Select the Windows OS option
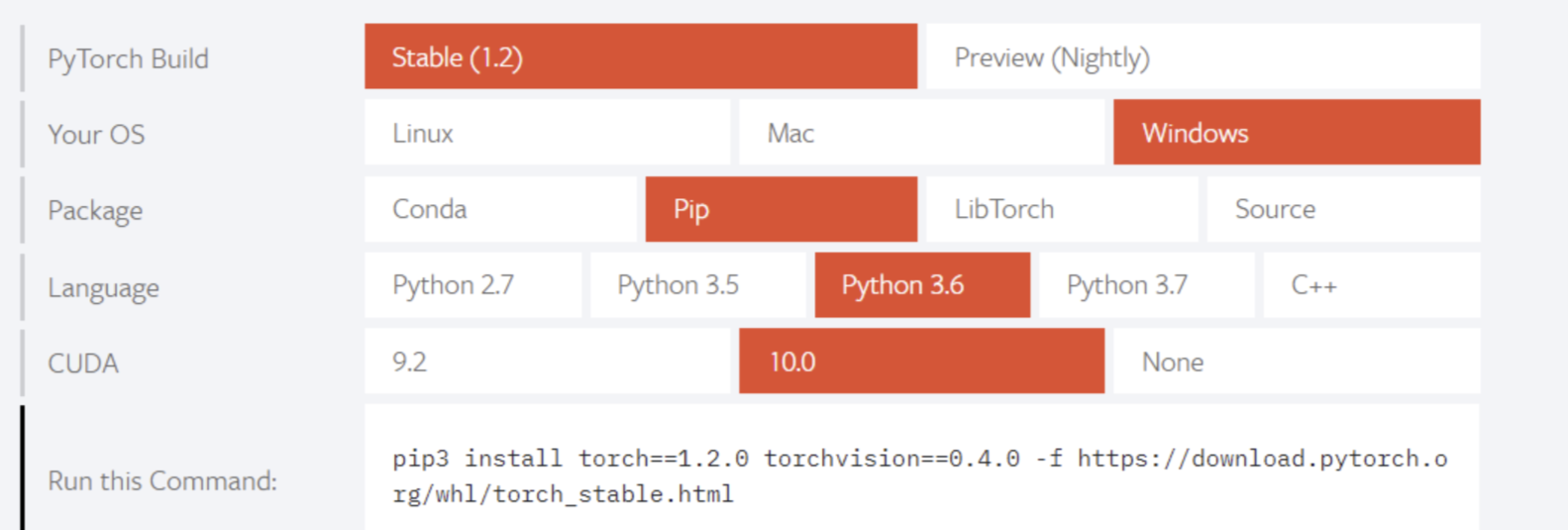The image size is (1568, 530). pos(1297,133)
